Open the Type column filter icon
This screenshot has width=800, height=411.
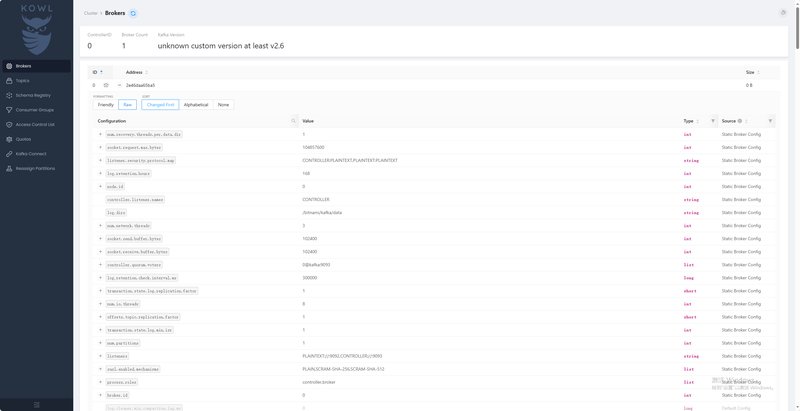712,120
